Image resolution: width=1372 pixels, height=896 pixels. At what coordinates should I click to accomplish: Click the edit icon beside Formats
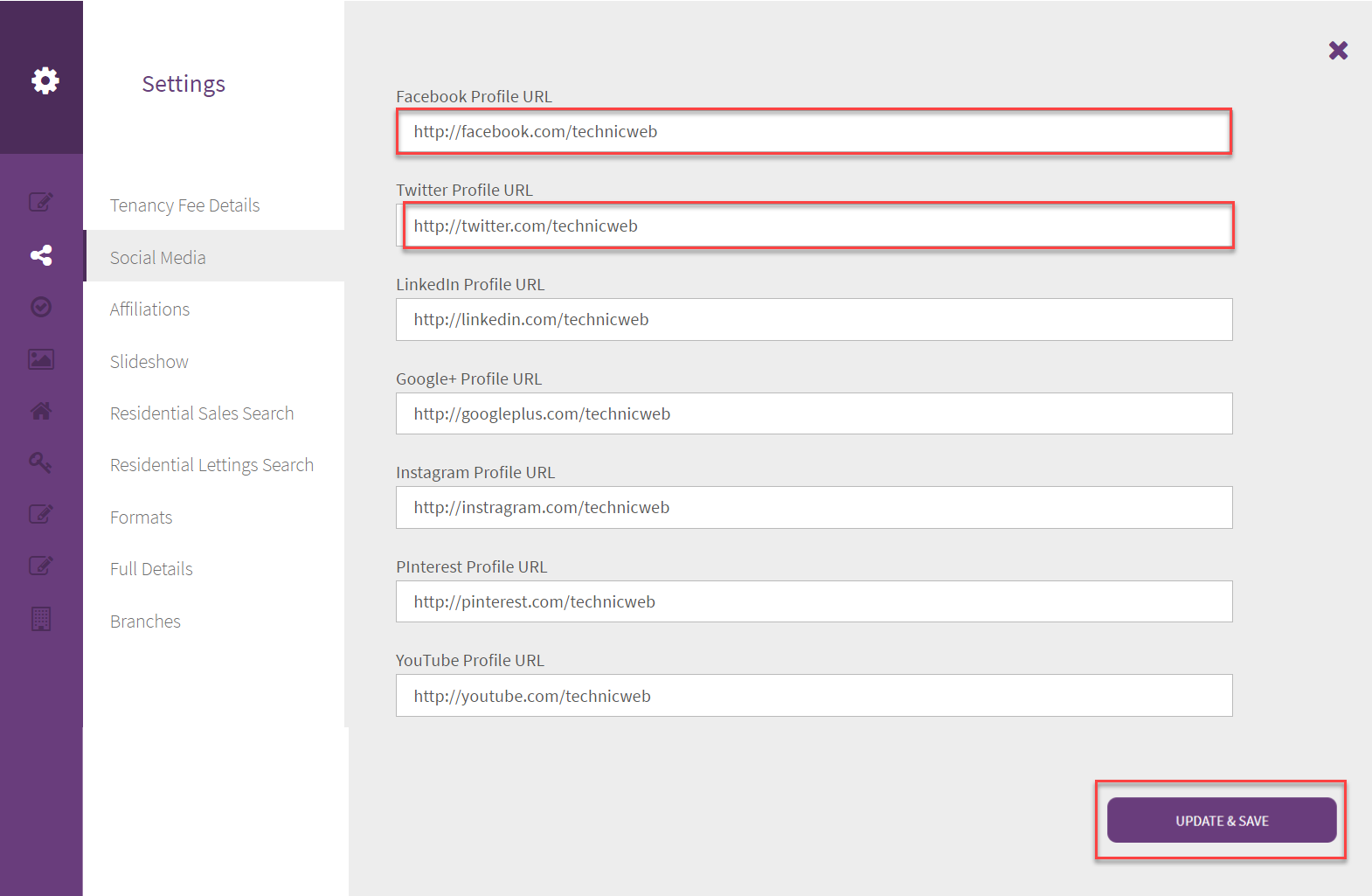pyautogui.click(x=41, y=514)
